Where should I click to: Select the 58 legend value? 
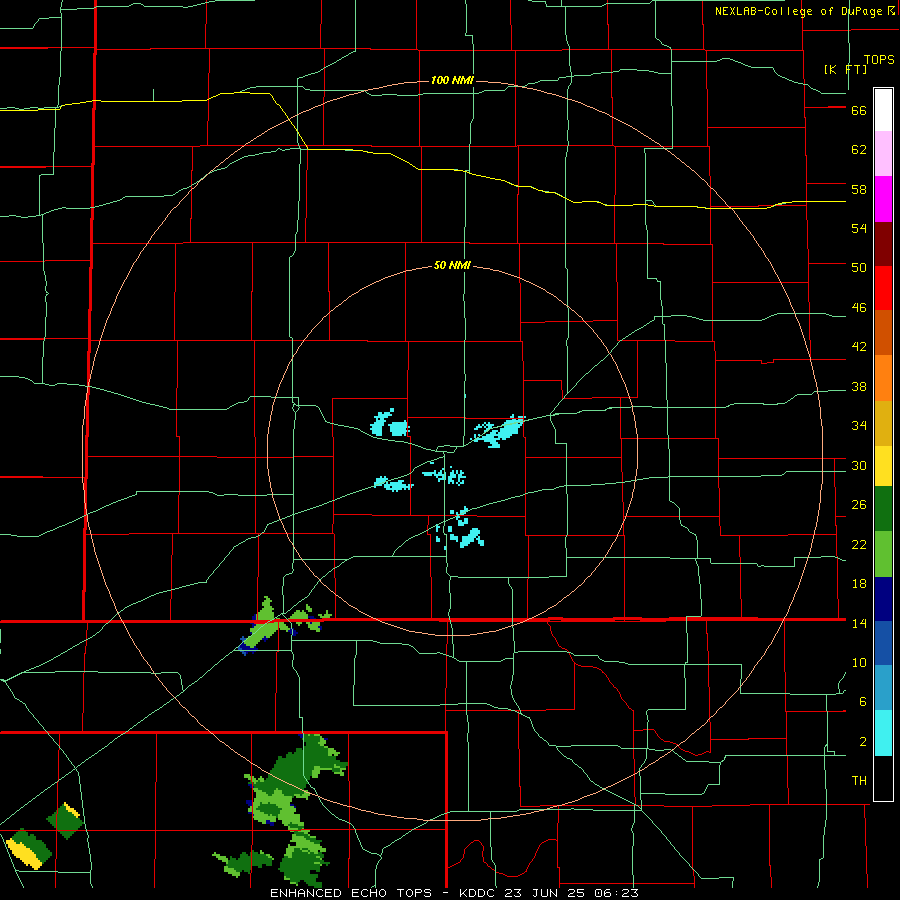point(859,189)
